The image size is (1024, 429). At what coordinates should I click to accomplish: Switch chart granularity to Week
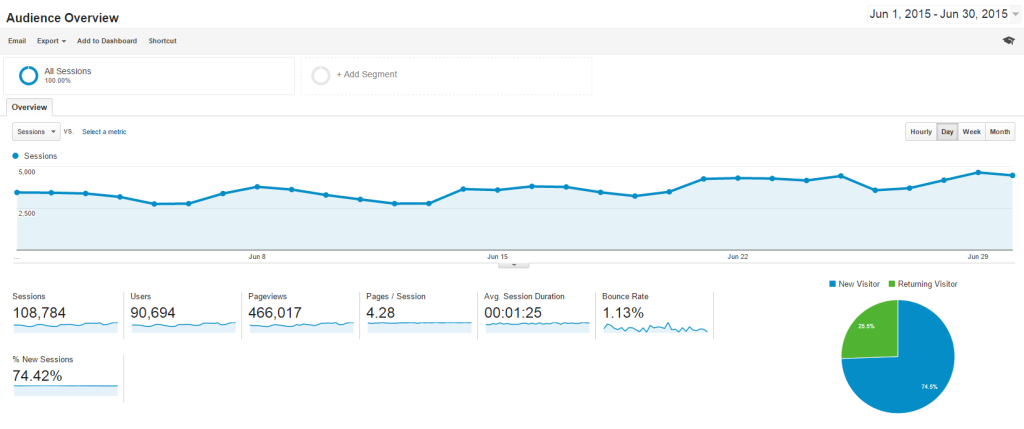[x=972, y=132]
